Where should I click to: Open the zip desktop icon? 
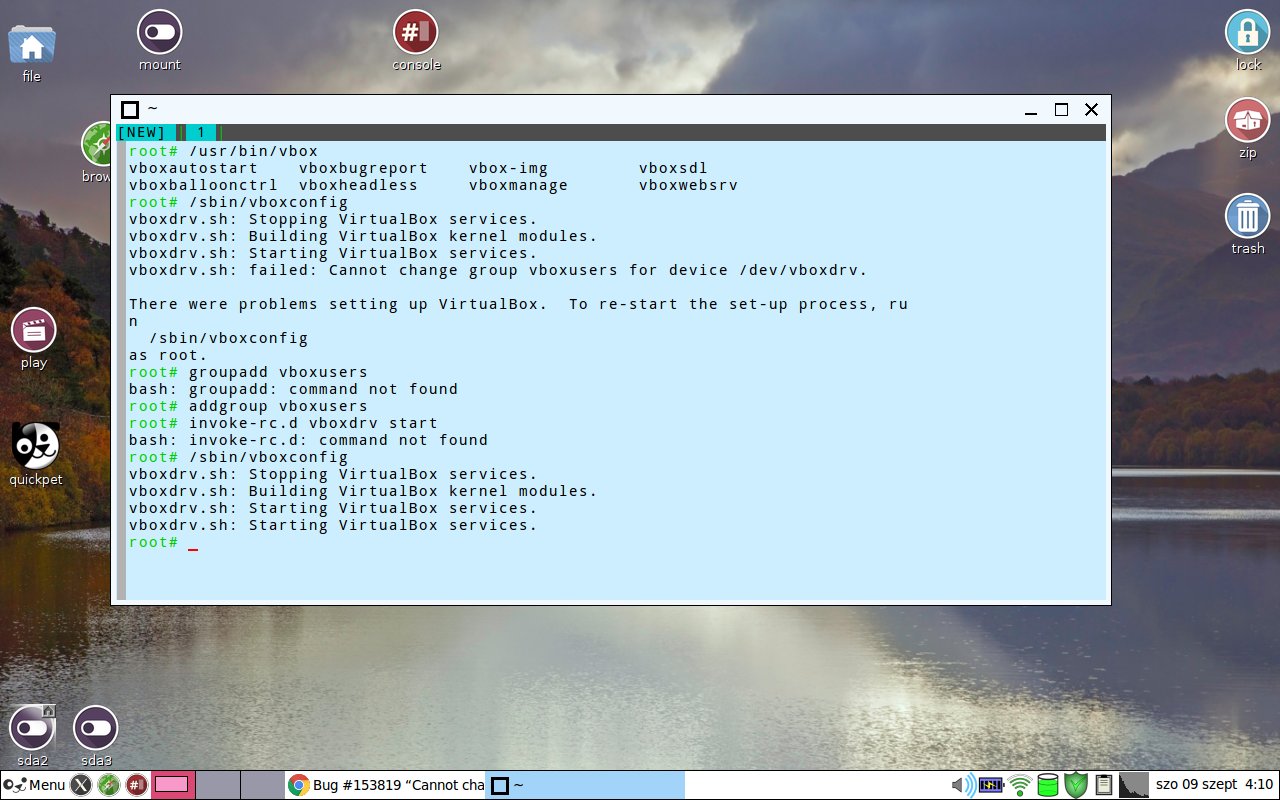coord(1248,120)
